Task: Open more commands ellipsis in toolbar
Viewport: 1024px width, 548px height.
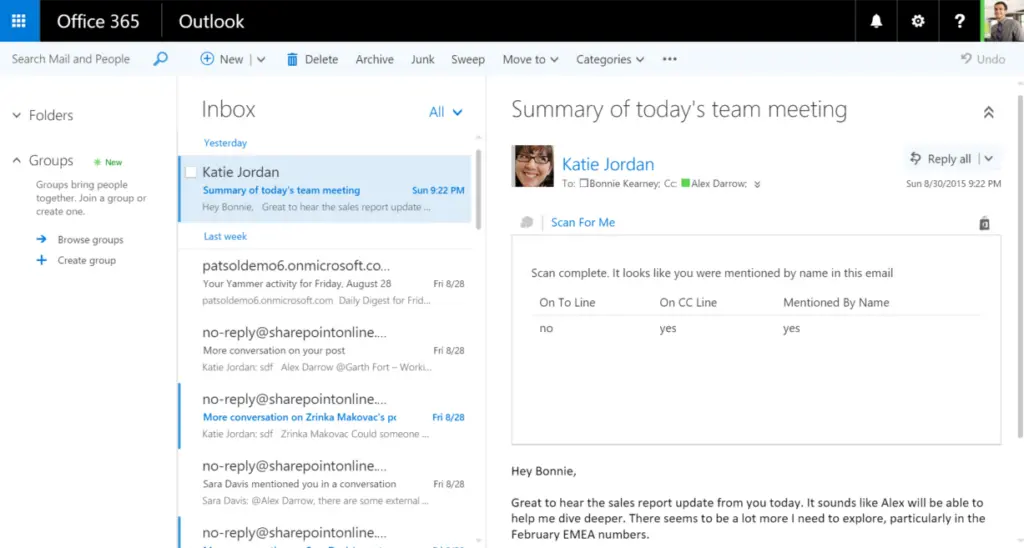Action: tap(669, 59)
